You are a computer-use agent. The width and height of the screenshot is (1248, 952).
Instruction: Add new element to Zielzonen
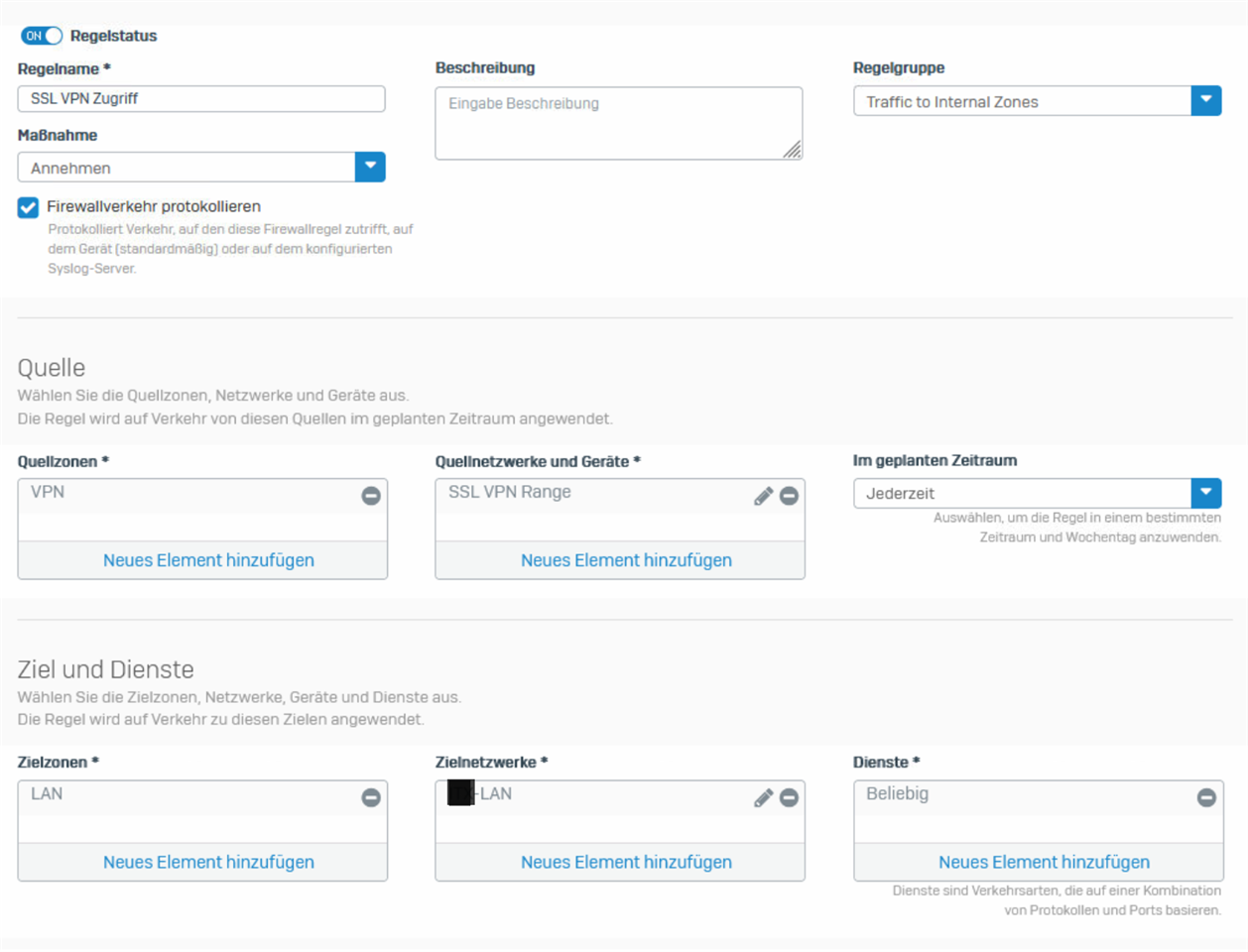[208, 862]
